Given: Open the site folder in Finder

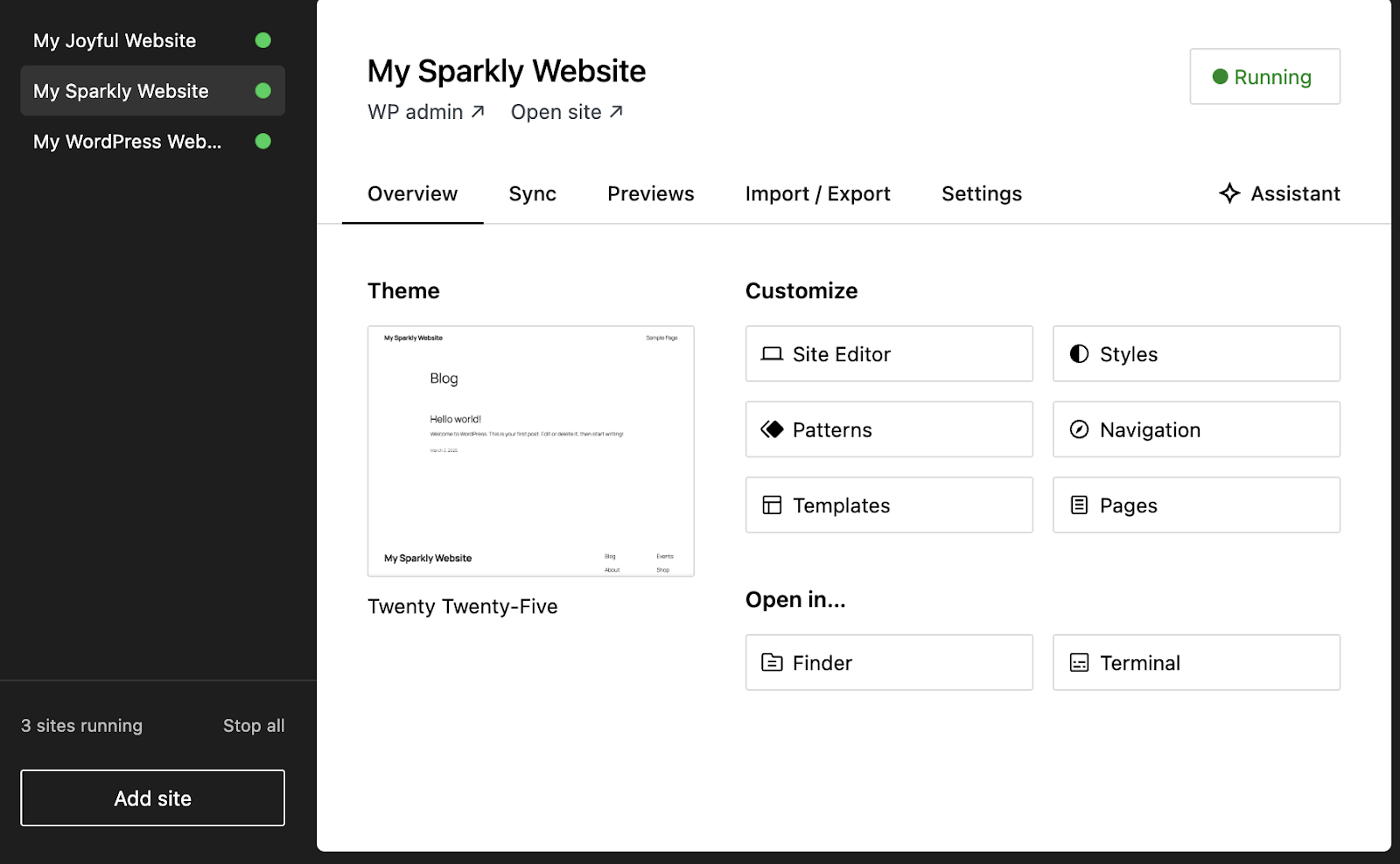Looking at the screenshot, I should (888, 662).
